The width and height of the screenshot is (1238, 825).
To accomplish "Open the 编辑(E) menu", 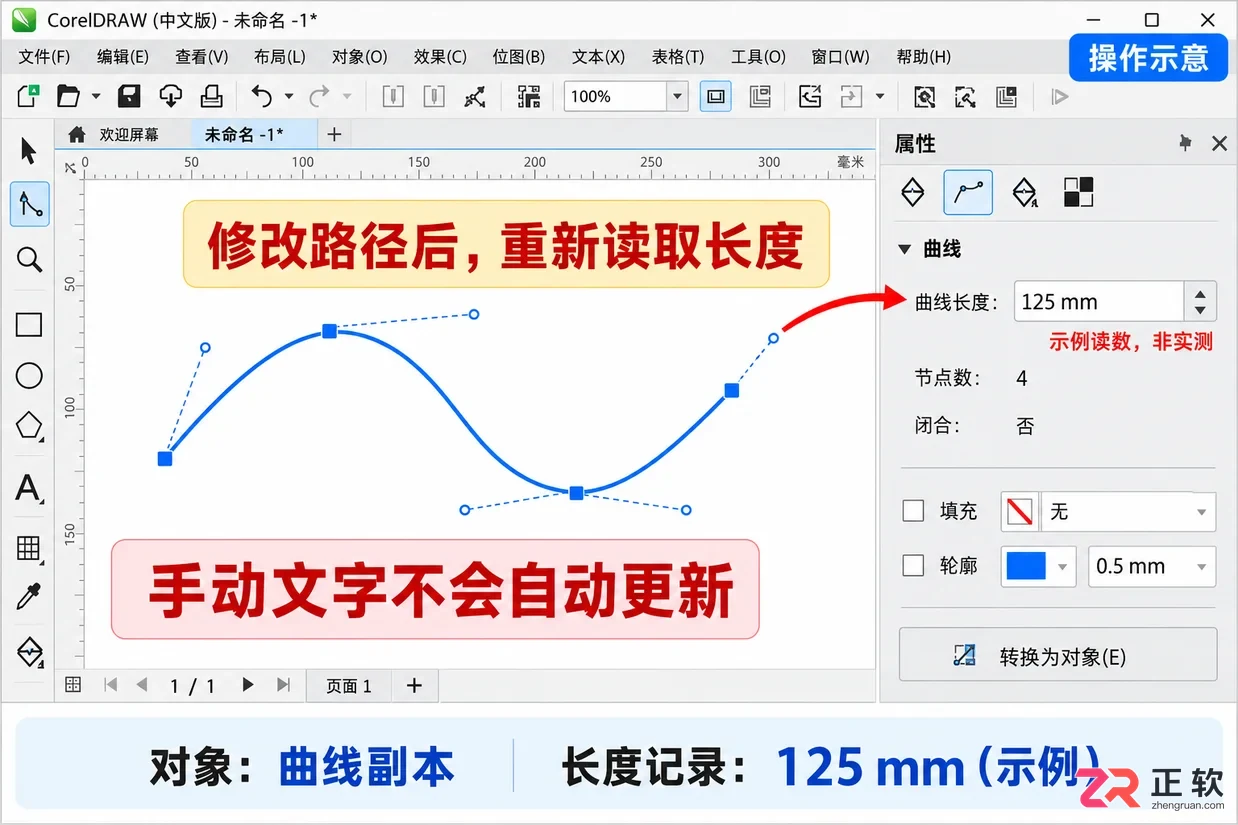I will point(123,57).
